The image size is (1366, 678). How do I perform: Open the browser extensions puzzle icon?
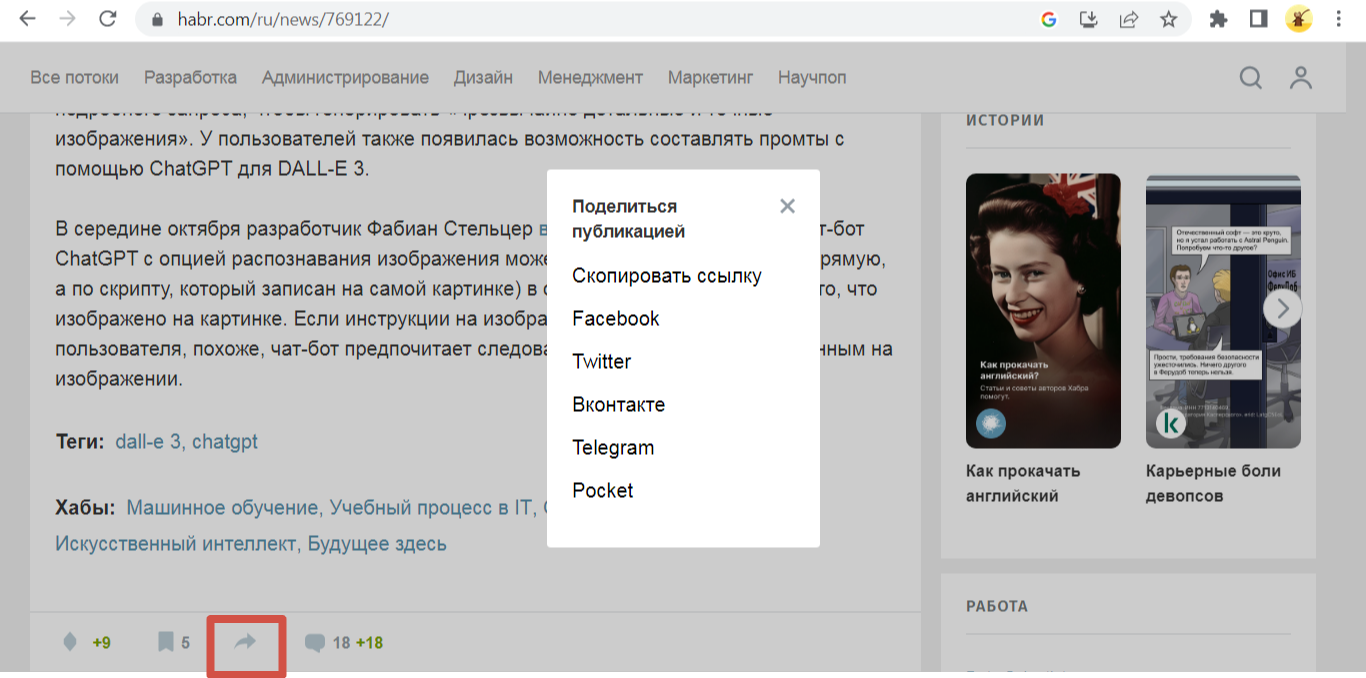[x=1218, y=19]
